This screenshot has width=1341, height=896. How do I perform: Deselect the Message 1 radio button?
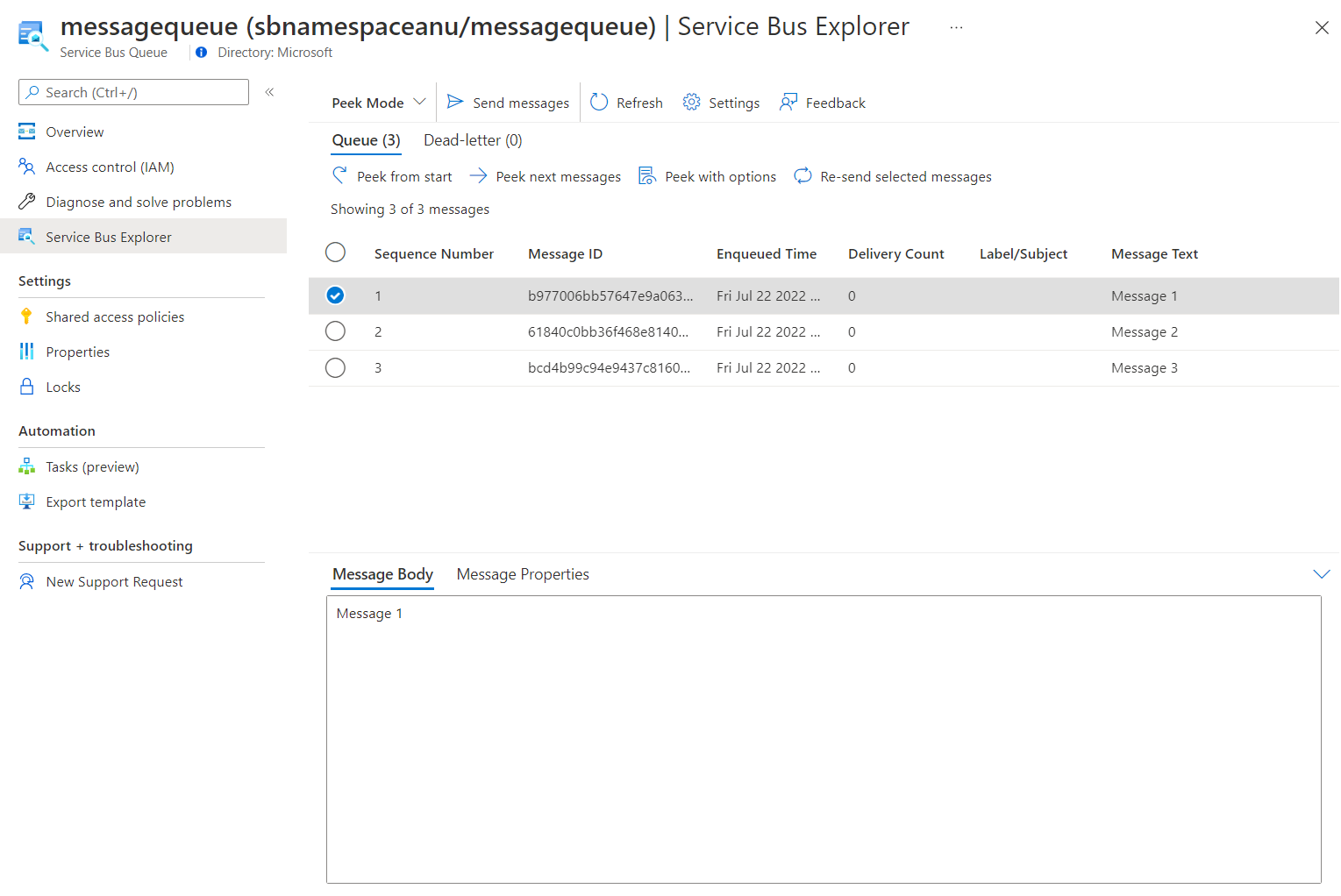335,295
